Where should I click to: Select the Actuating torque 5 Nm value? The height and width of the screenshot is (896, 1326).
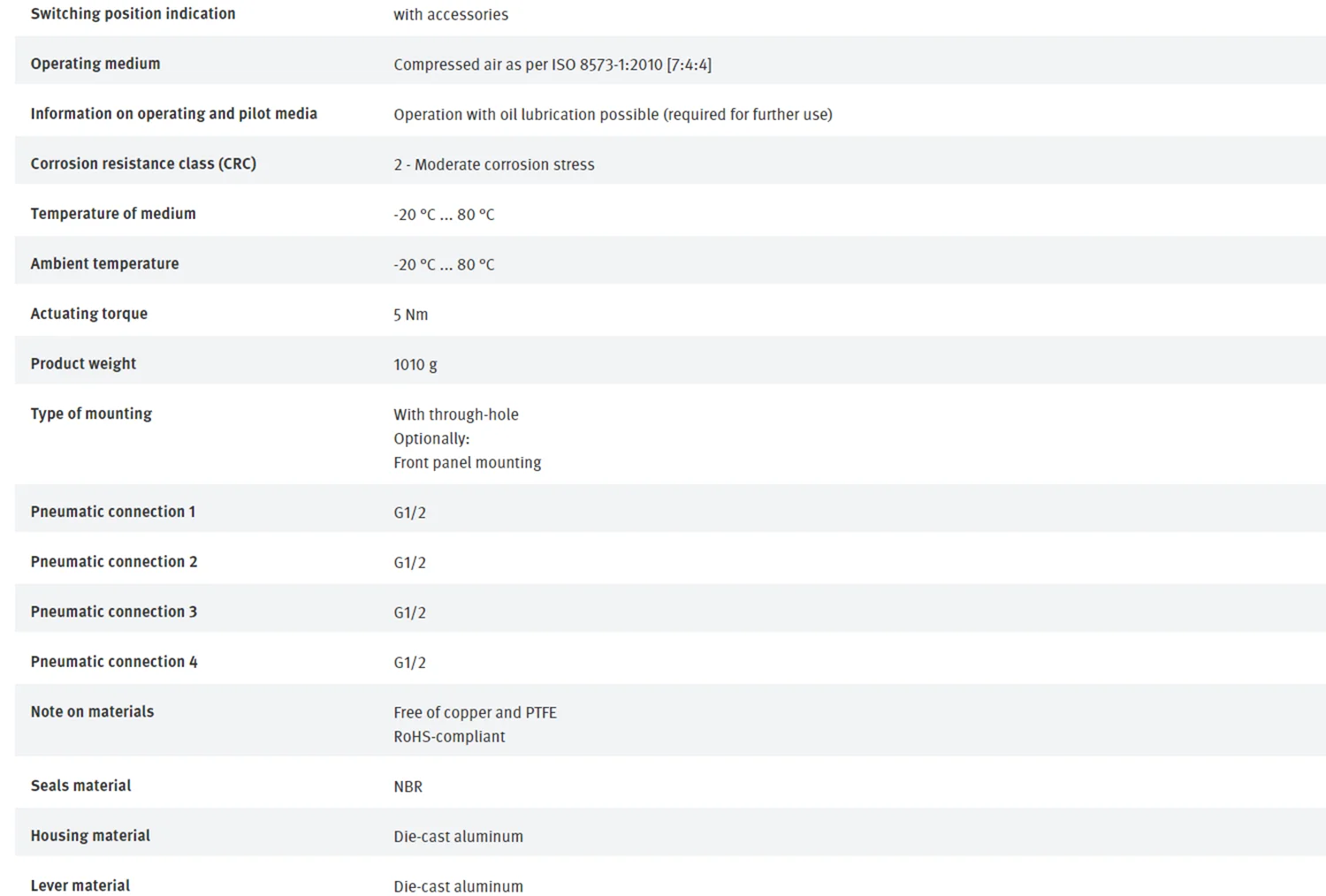(410, 315)
